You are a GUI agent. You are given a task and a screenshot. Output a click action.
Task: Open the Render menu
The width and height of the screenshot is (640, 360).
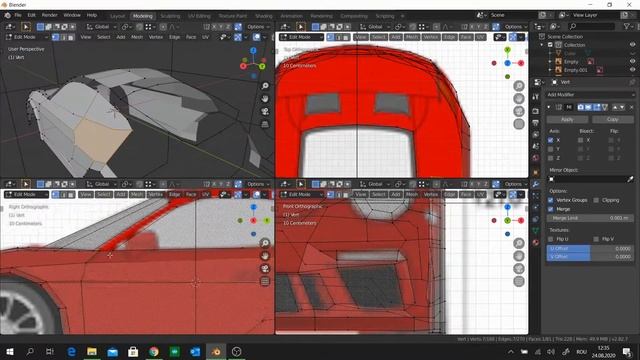[49, 15]
